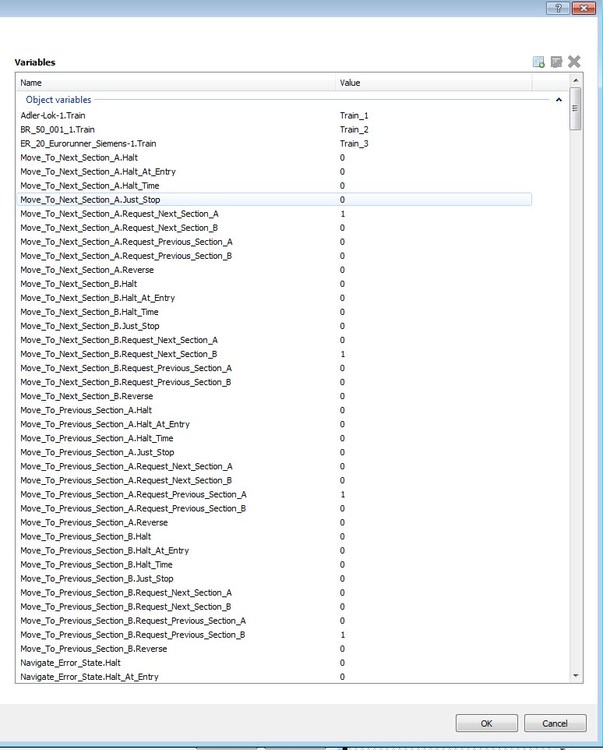Screen dimensions: 603x750
Task: Select Move_To_Next_Section_B.Halt row
Action: (x=274, y=284)
